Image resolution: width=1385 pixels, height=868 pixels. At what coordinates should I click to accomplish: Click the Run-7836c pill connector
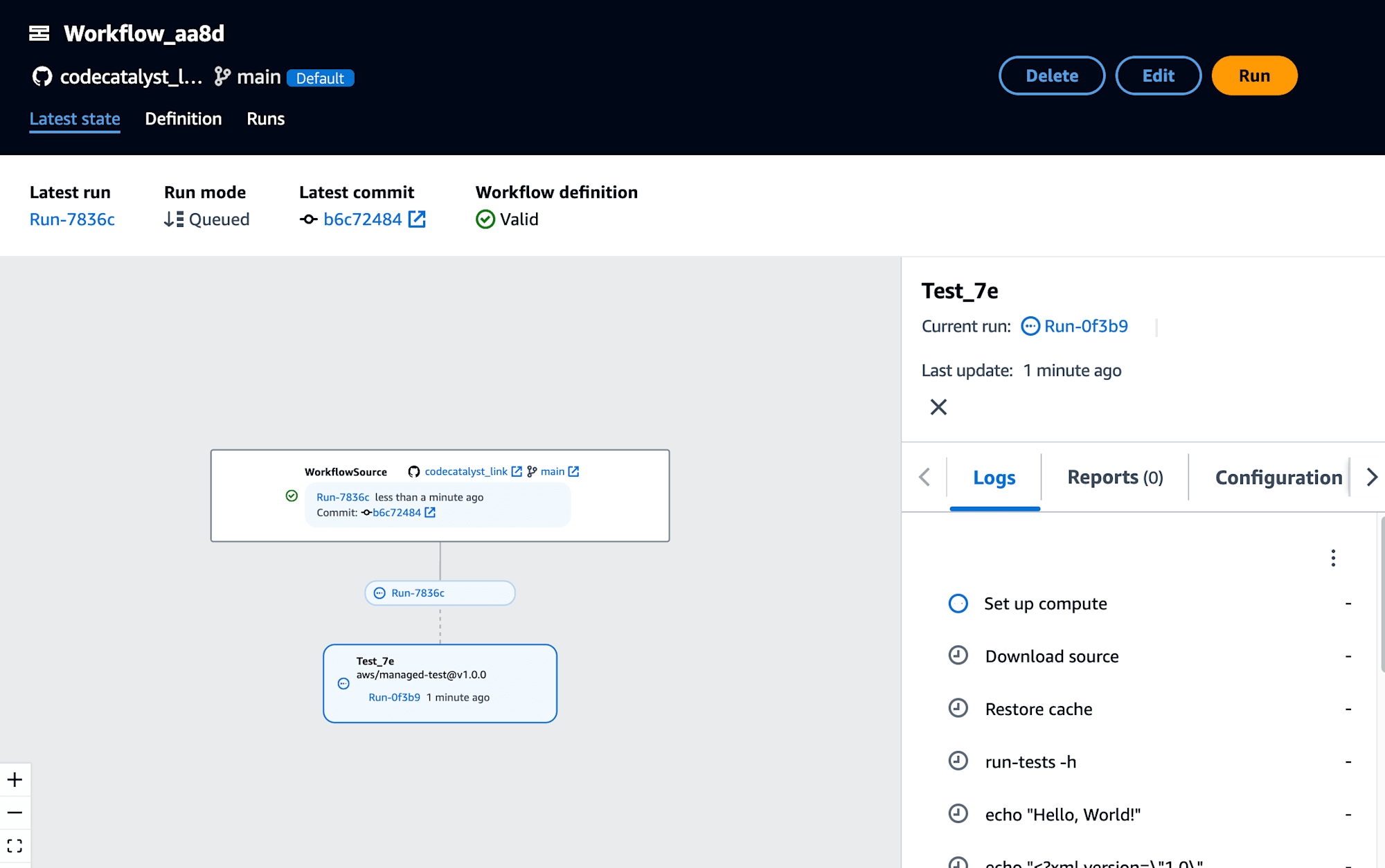pyautogui.click(x=440, y=593)
